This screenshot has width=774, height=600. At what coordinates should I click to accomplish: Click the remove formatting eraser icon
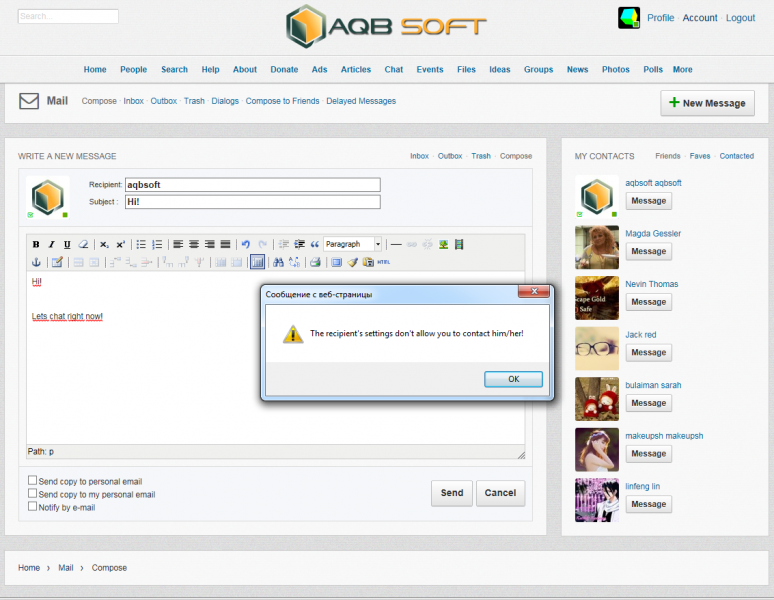83,244
